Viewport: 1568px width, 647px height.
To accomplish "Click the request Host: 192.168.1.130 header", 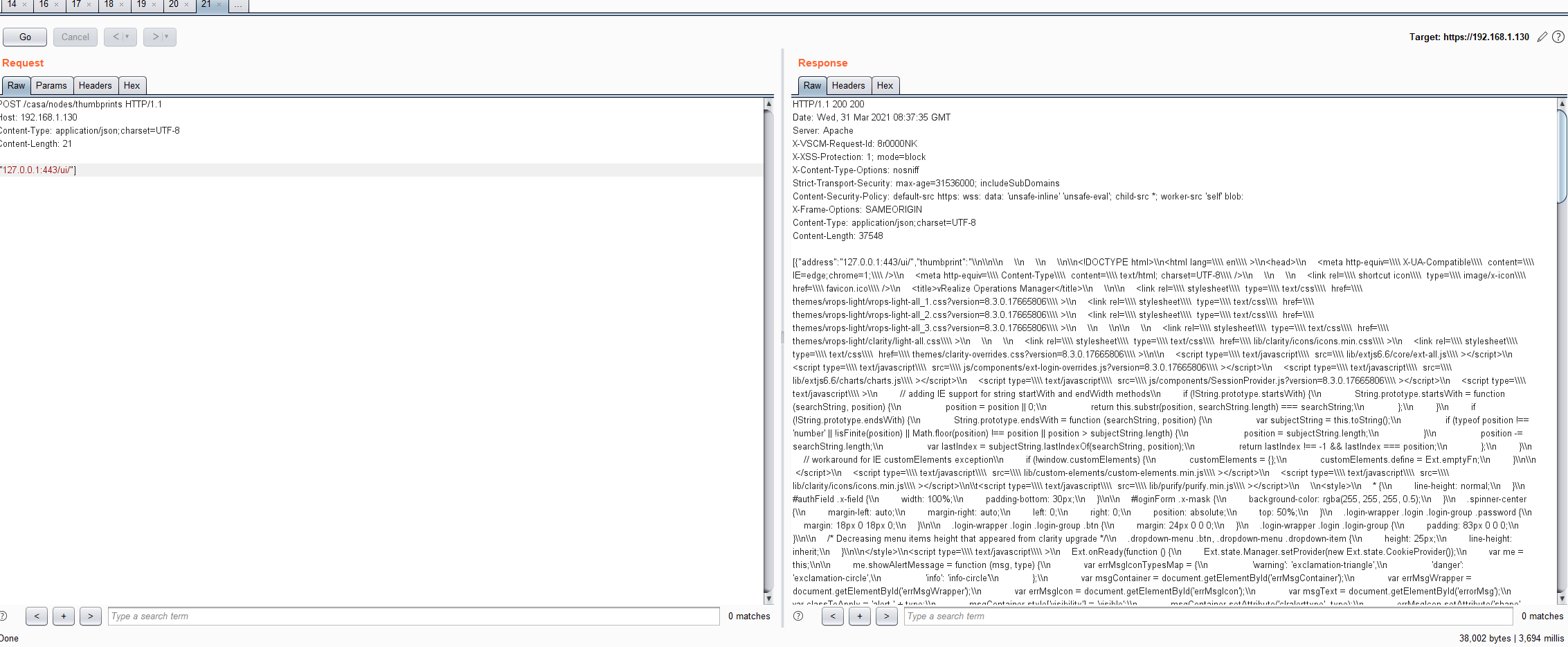I will (x=39, y=118).
